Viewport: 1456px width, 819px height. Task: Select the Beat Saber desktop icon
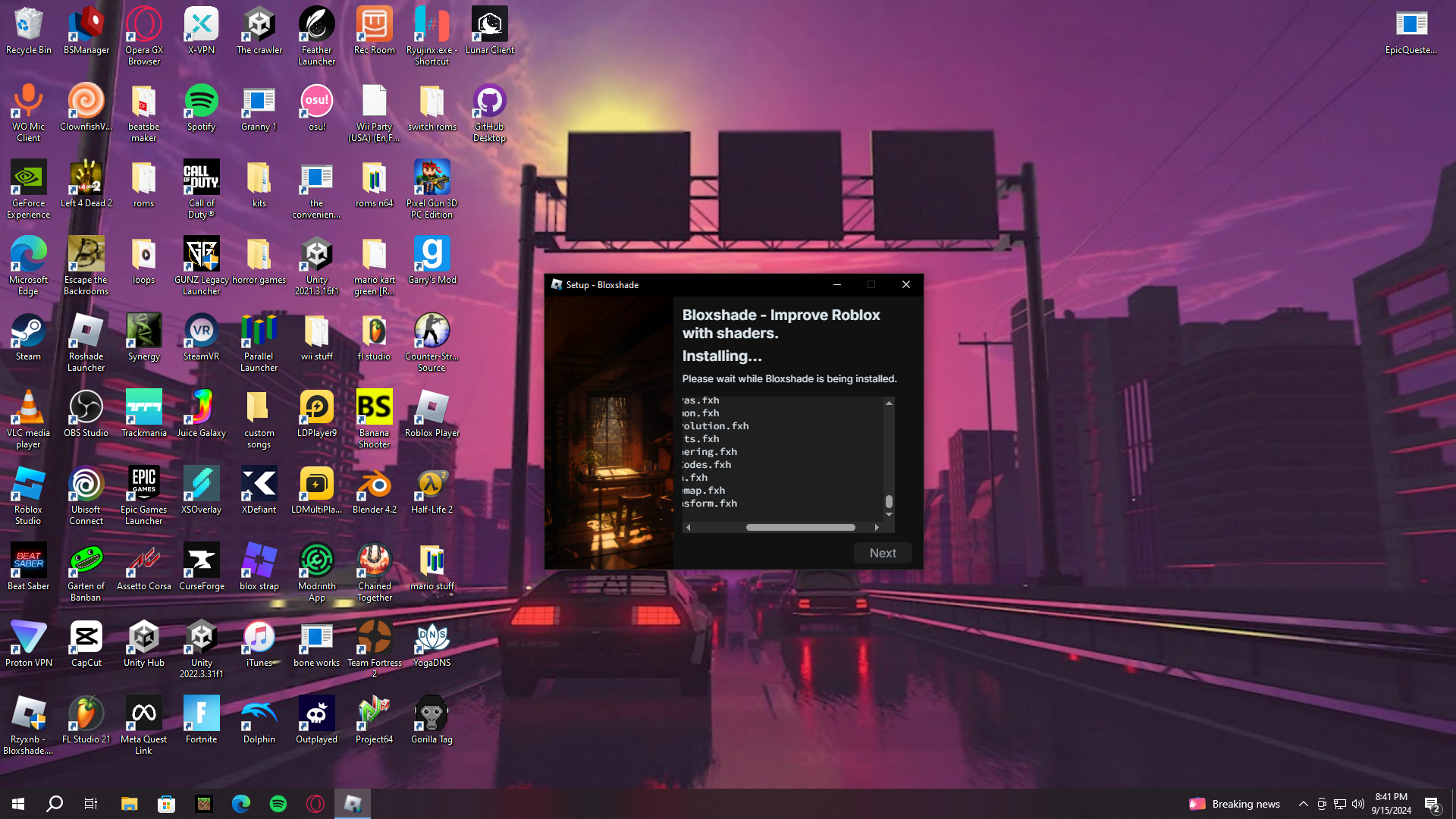tap(28, 561)
